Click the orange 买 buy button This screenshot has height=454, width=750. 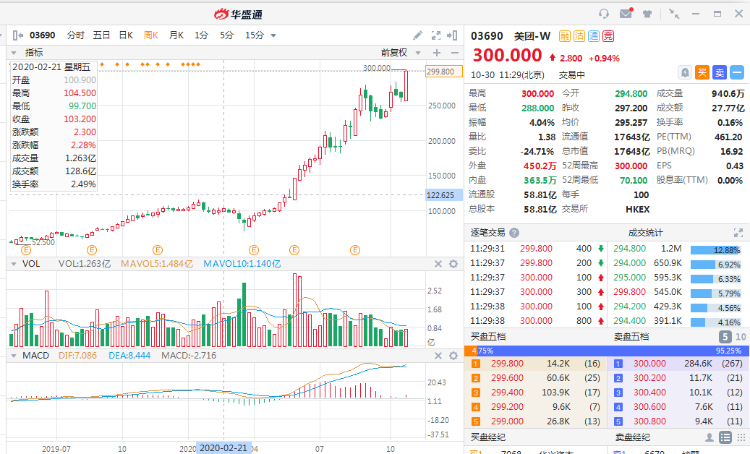coord(702,73)
